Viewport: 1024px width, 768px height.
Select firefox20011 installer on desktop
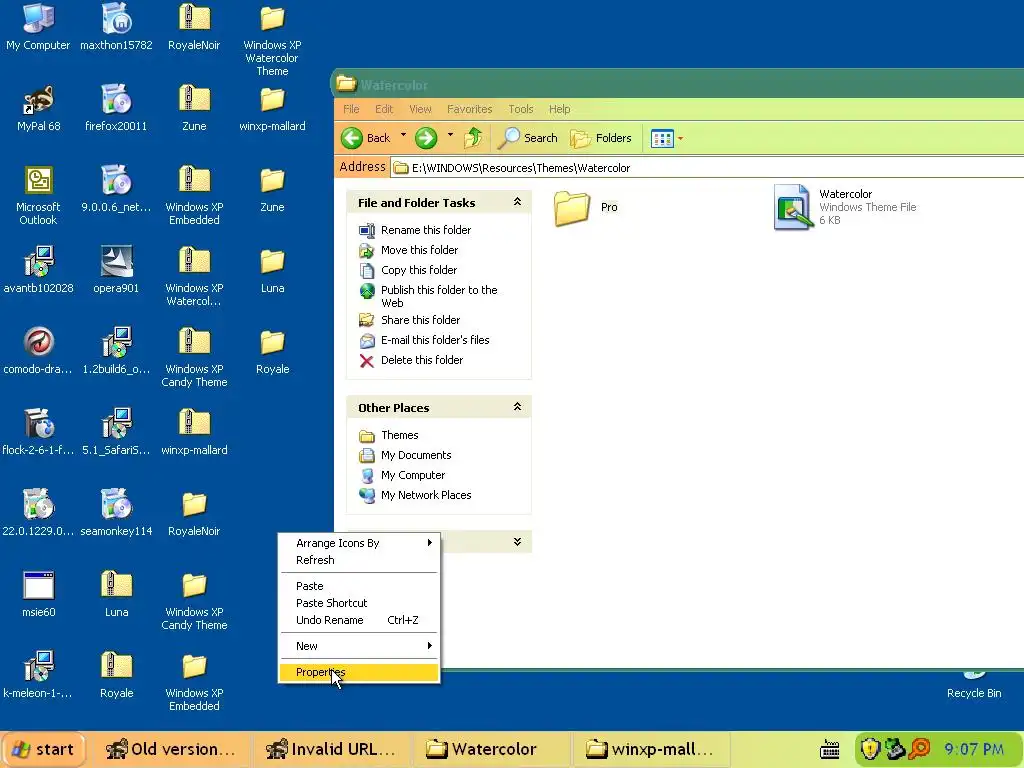pyautogui.click(x=116, y=108)
